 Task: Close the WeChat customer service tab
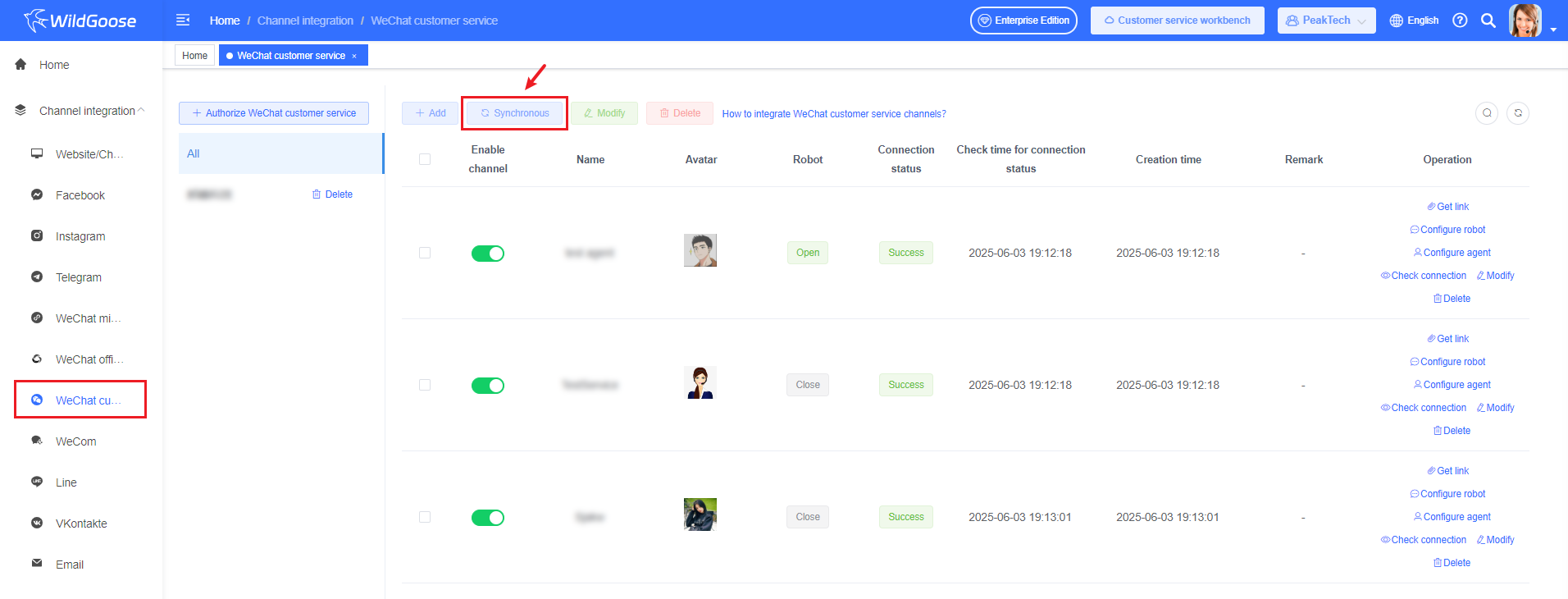[354, 56]
